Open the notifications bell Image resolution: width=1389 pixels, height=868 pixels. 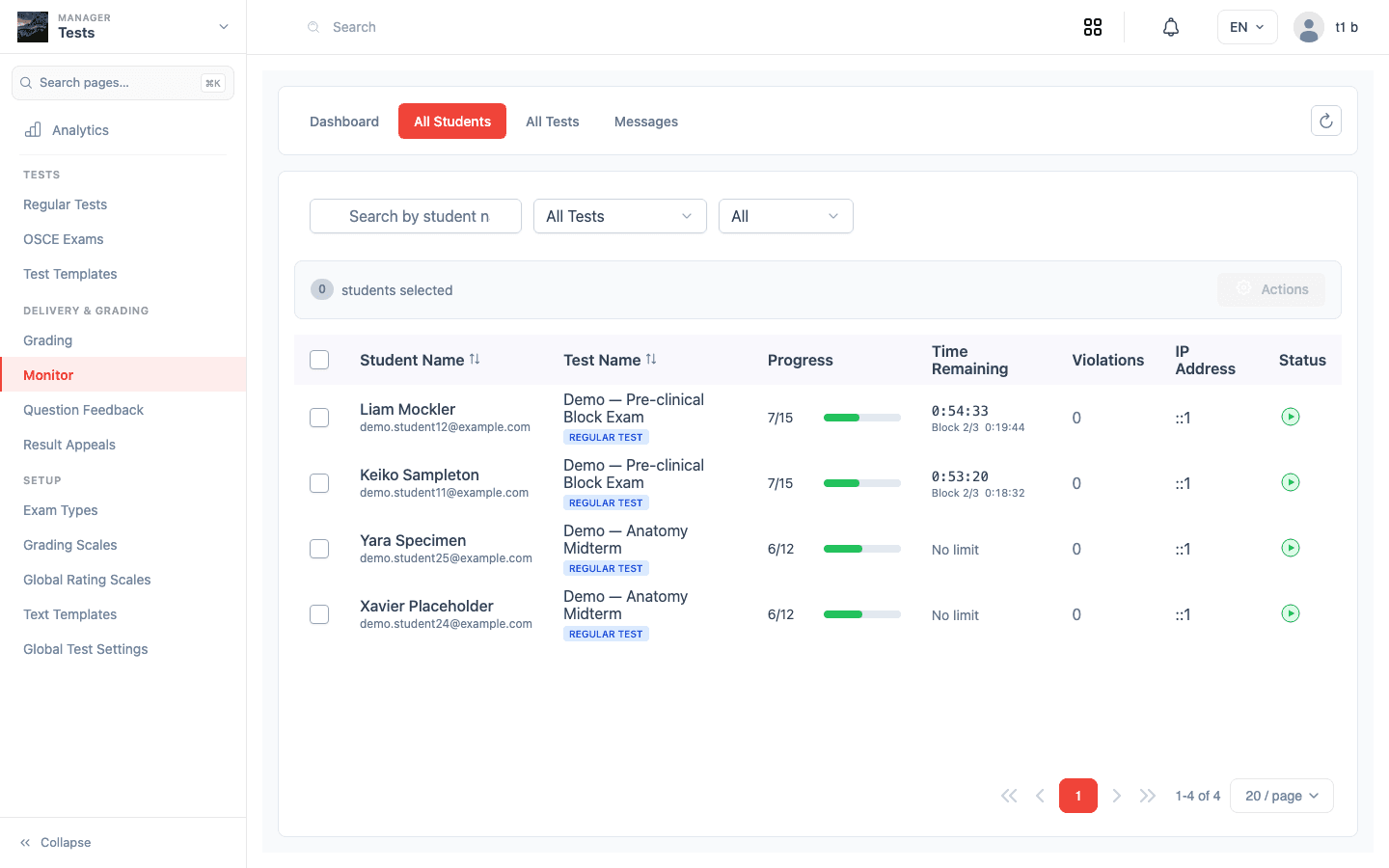click(x=1171, y=27)
